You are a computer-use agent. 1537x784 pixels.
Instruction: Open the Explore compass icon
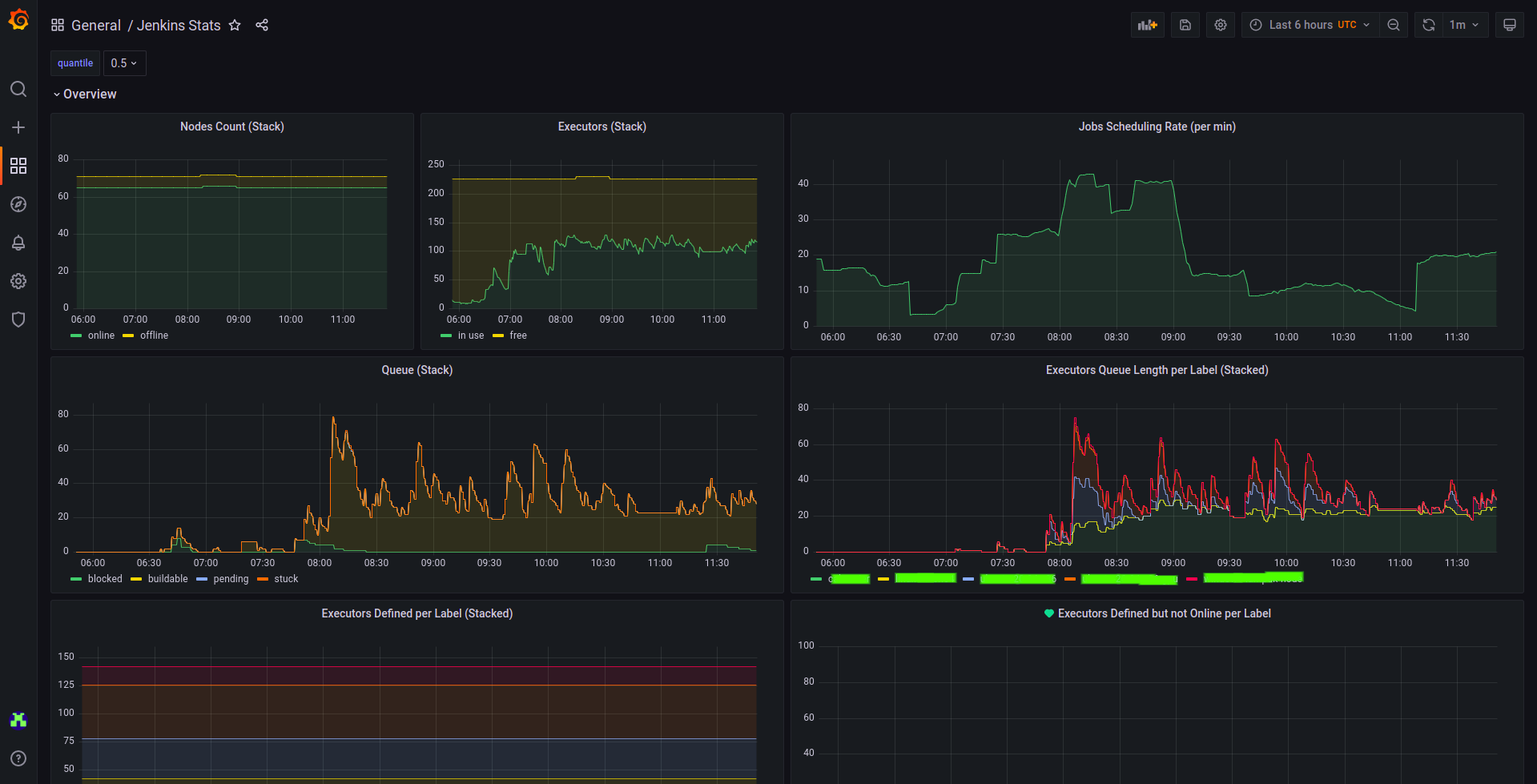click(x=18, y=204)
